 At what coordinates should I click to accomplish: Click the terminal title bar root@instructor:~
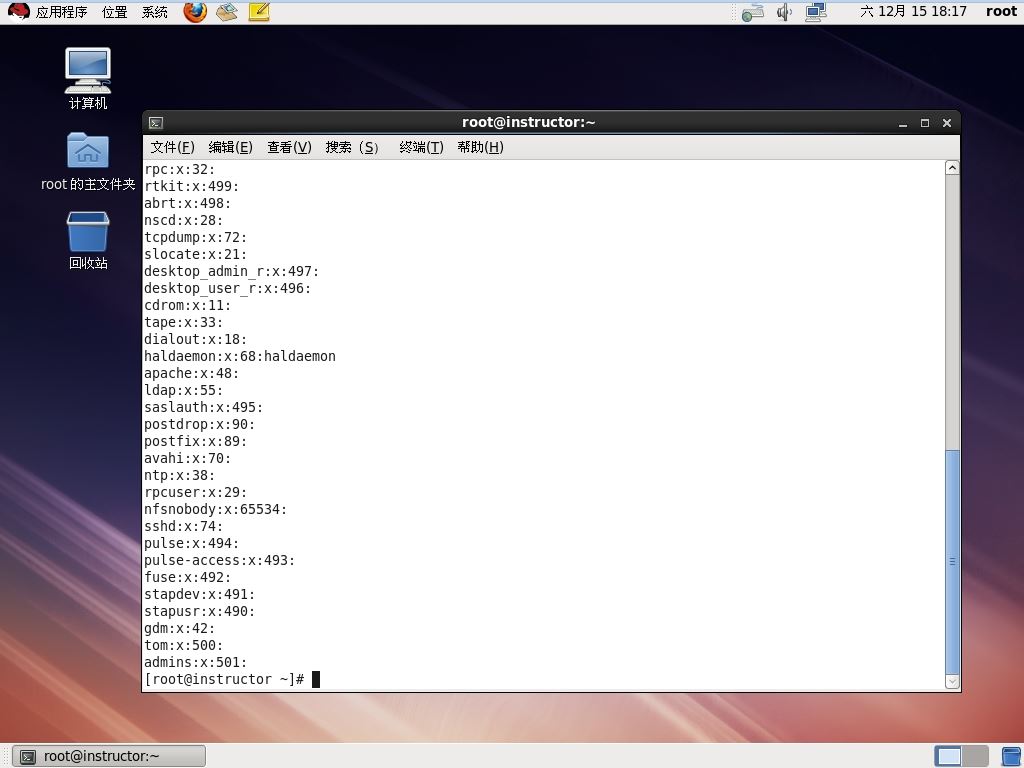pos(528,123)
